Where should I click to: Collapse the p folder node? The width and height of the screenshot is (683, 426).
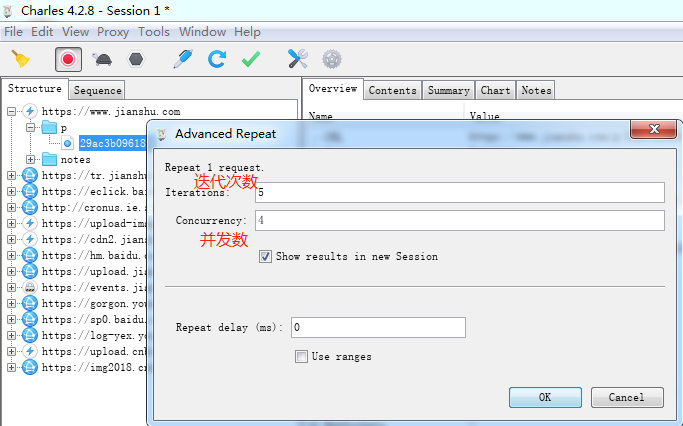[x=30, y=128]
